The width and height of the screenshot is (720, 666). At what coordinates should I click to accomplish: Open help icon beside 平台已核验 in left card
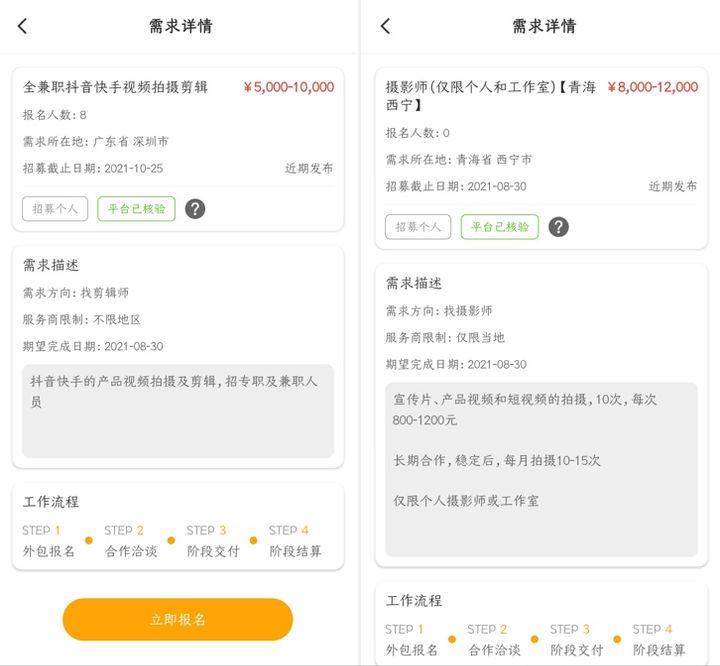pos(195,209)
